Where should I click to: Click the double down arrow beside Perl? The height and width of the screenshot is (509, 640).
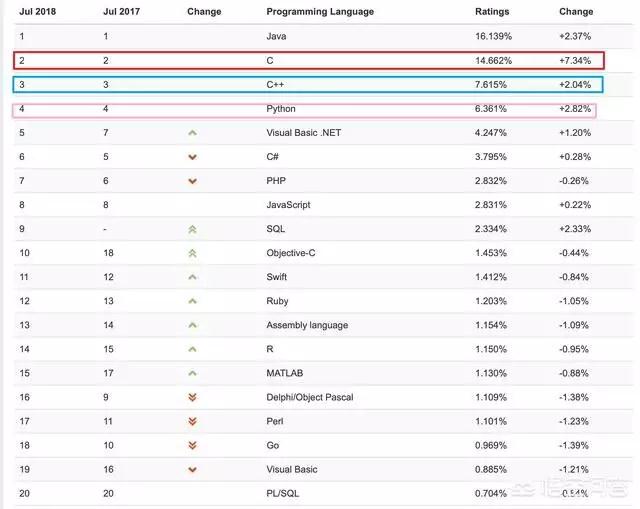(193, 421)
